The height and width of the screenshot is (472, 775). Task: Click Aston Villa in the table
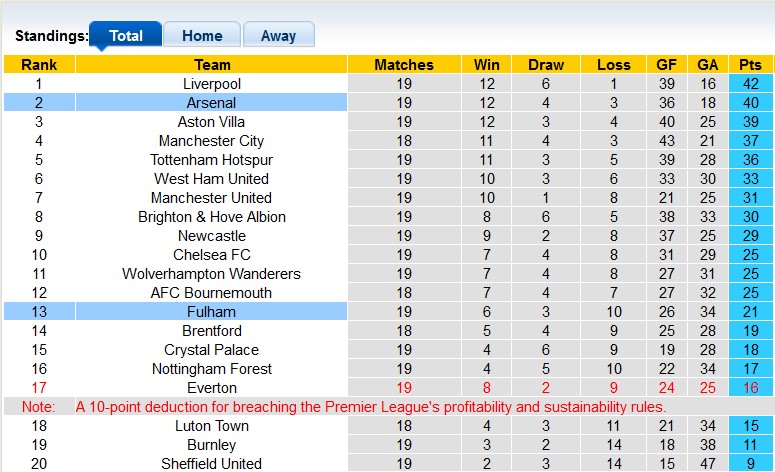[212, 122]
